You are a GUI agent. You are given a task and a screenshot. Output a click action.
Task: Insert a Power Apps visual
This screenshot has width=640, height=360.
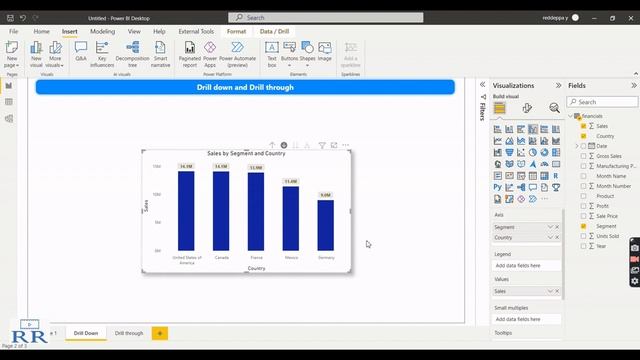point(210,54)
